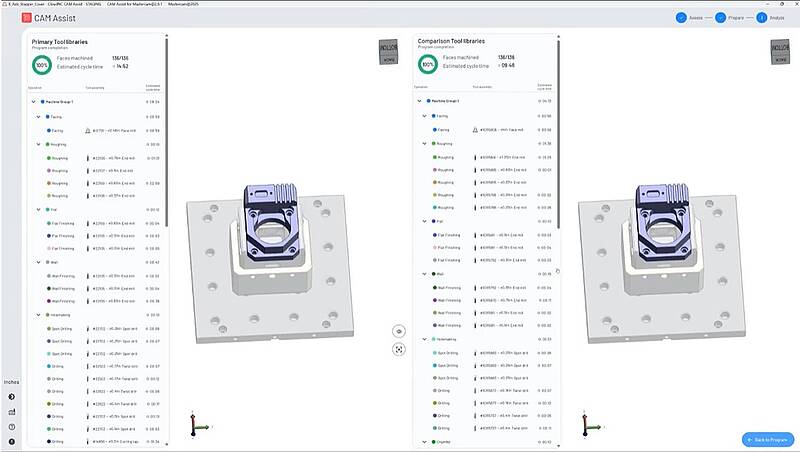Toggle the eye visibility button between viewports
800x452 pixels.
399,330
